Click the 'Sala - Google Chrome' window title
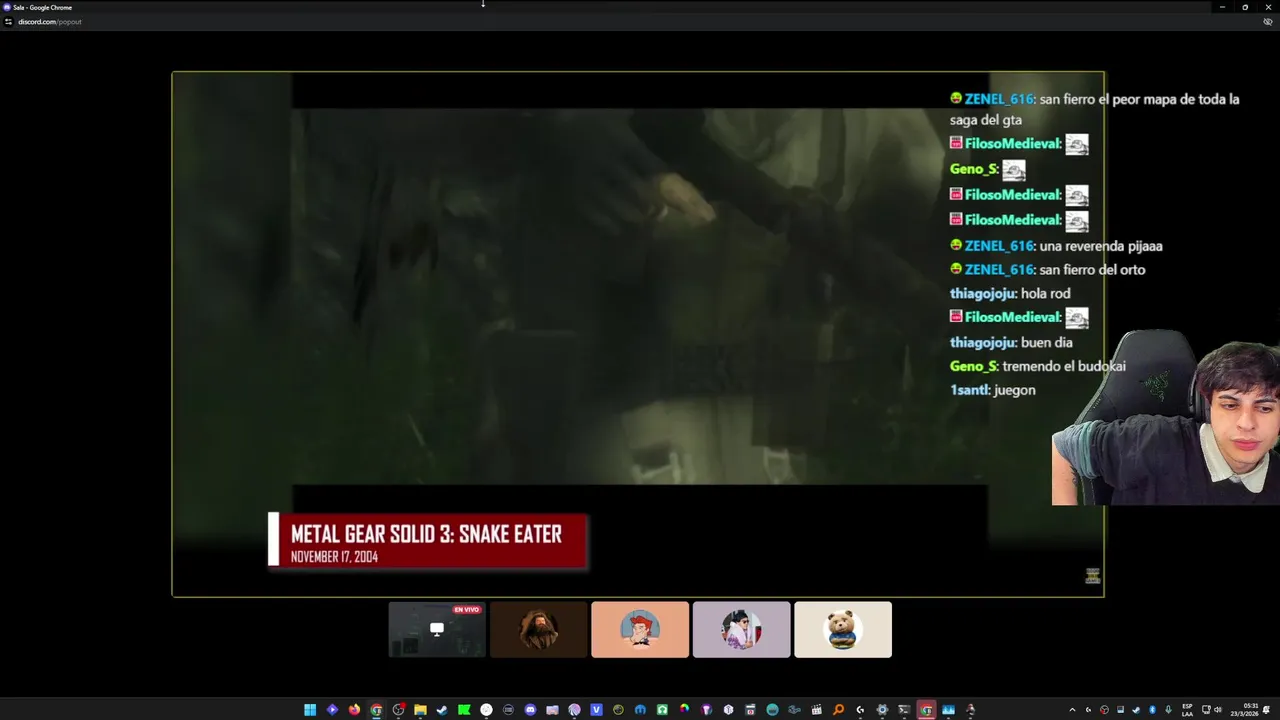The width and height of the screenshot is (1280, 720). [42, 7]
